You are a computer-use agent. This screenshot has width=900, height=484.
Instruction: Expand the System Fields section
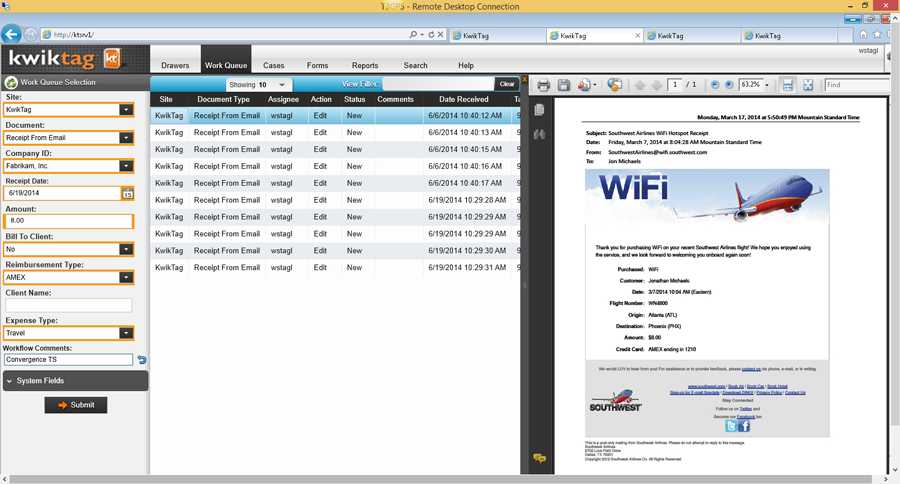[x=75, y=381]
